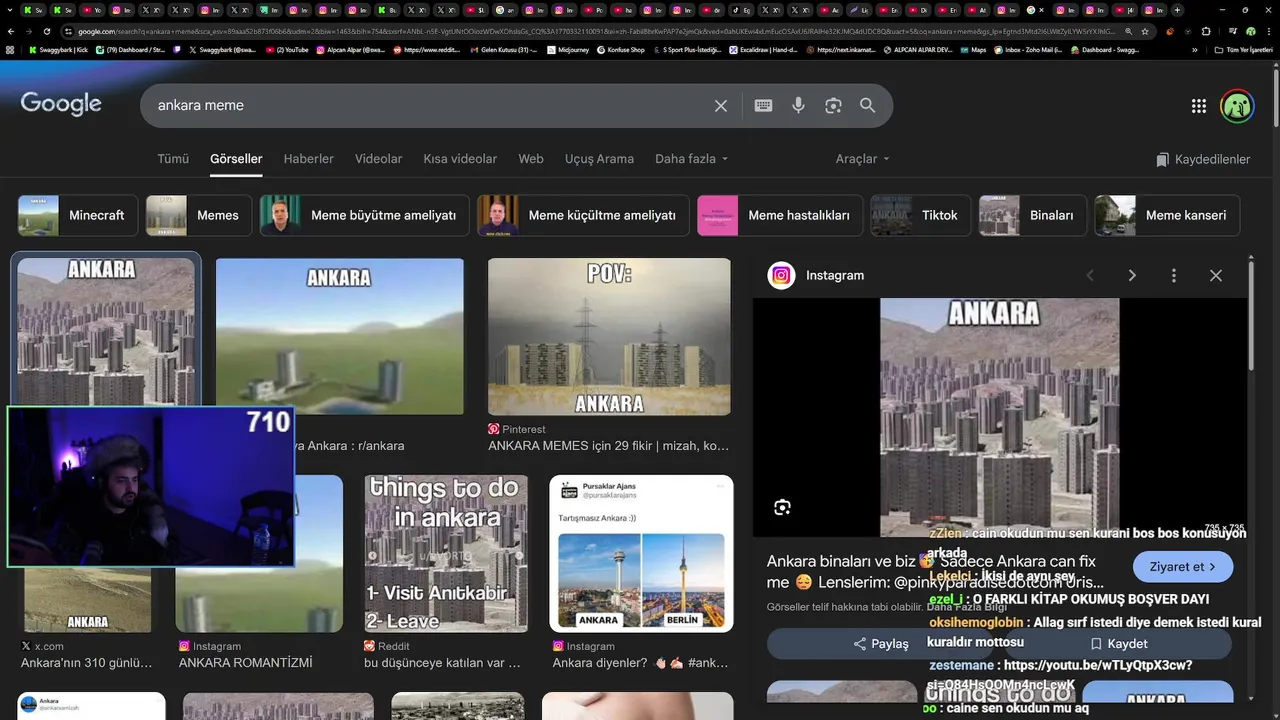Image resolution: width=1280 pixels, height=720 pixels.
Task: Click the Google logo
Action: tap(61, 103)
